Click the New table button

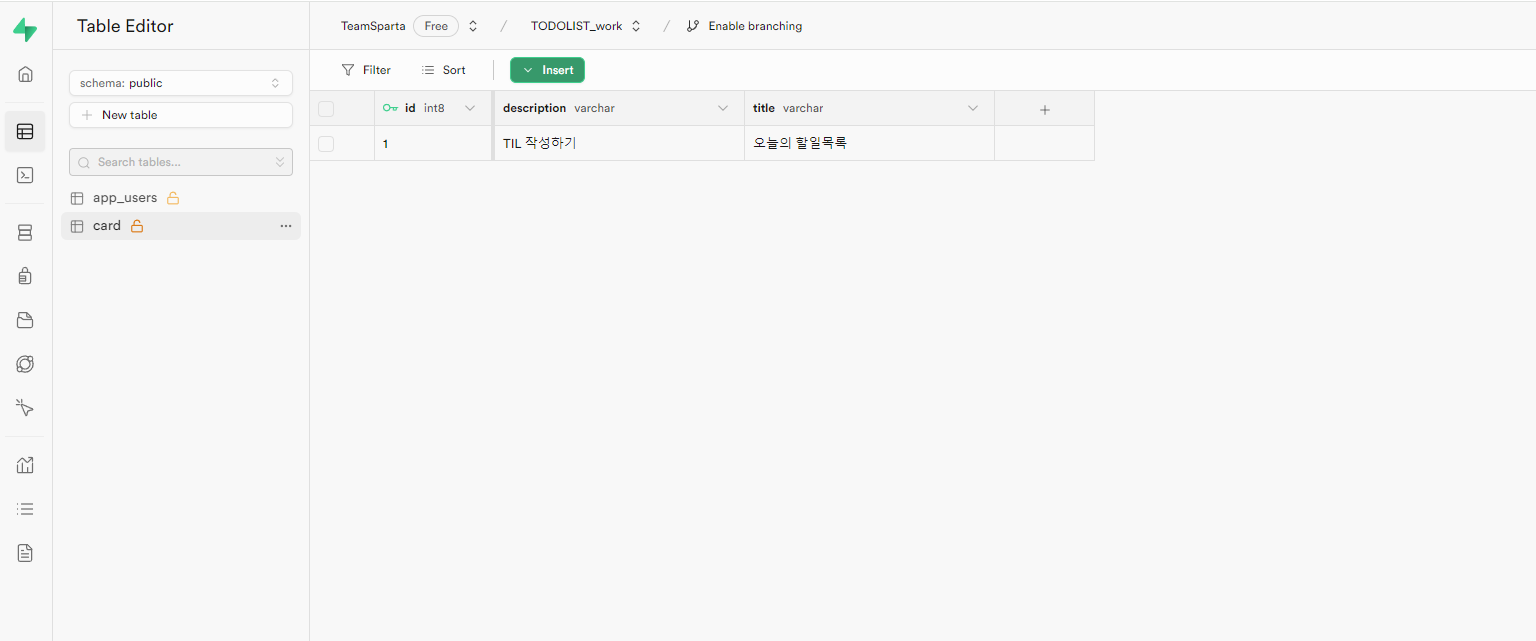[x=181, y=115]
